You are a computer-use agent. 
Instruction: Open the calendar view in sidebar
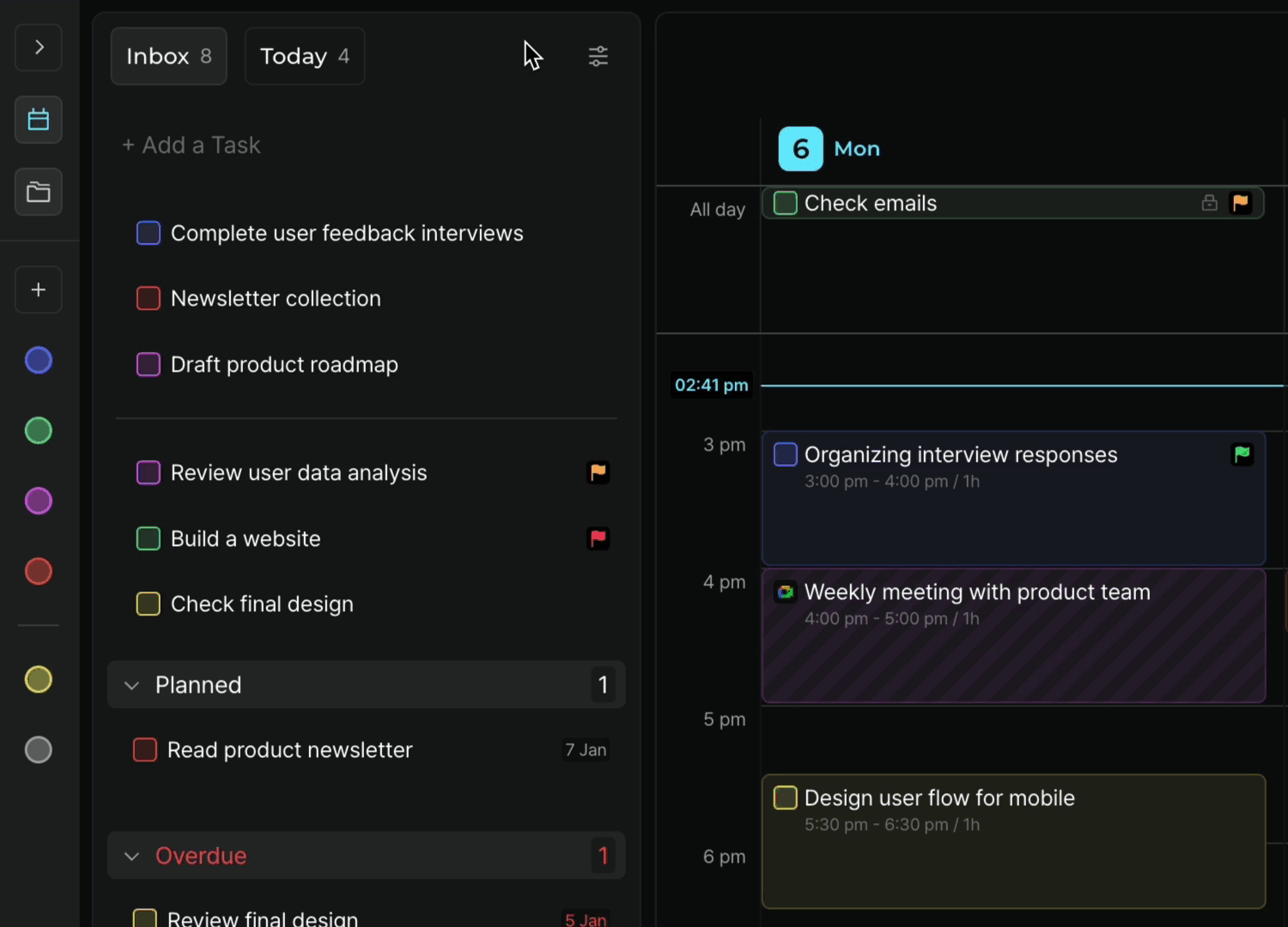coord(39,119)
